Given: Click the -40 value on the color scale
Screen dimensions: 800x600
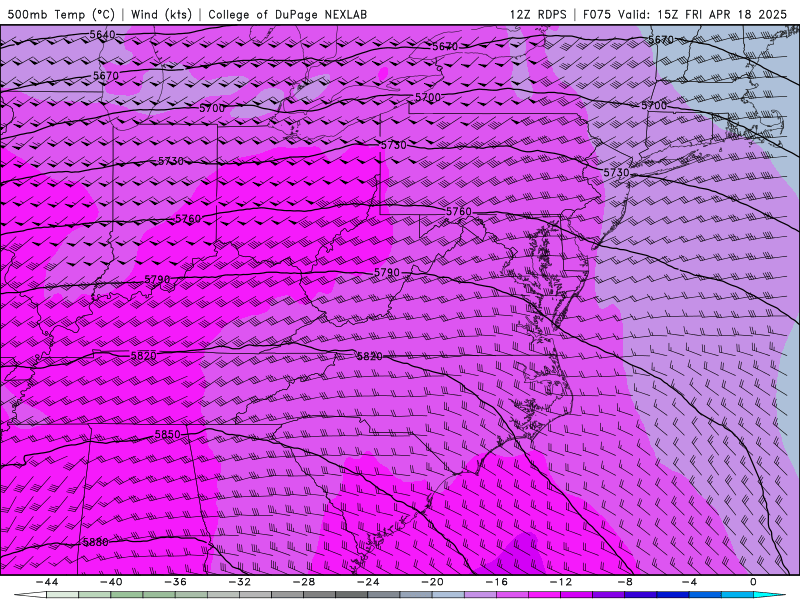Looking at the screenshot, I should [x=111, y=582].
